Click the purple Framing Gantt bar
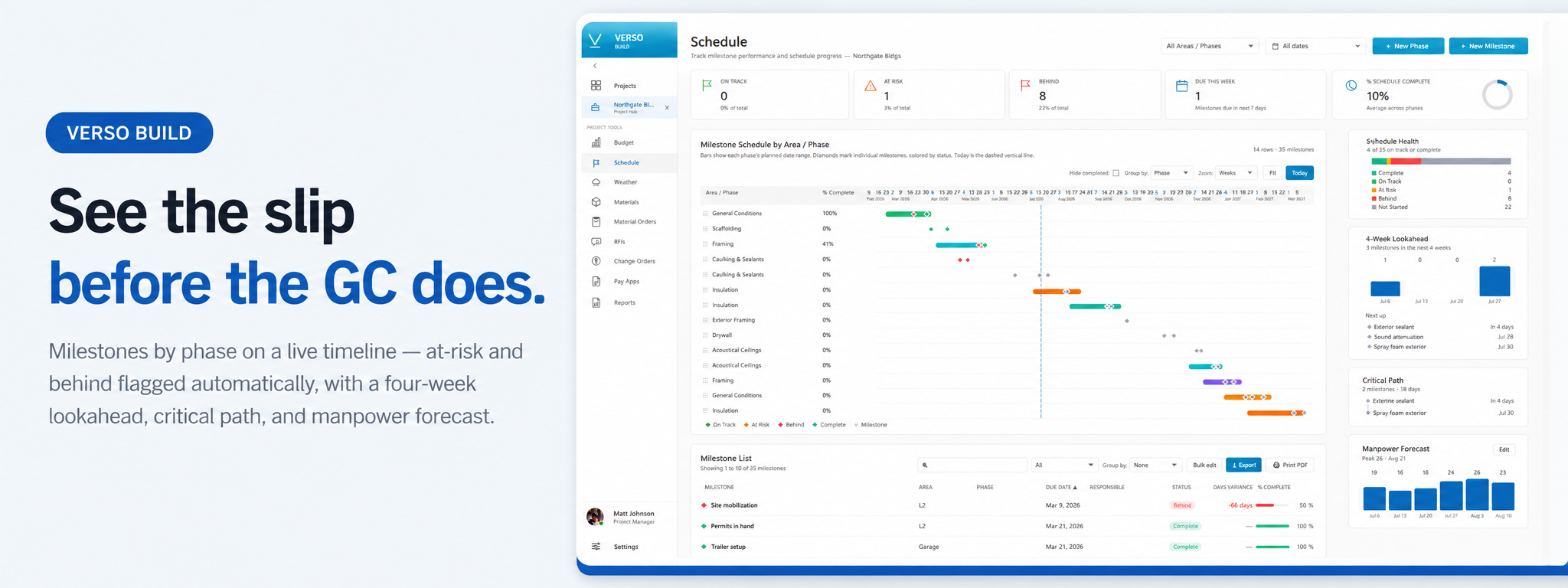Screen dimensions: 1568x588 pyautogui.click(x=1222, y=381)
